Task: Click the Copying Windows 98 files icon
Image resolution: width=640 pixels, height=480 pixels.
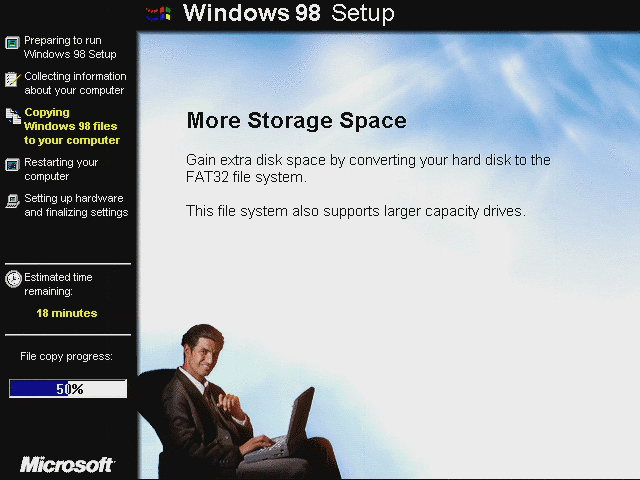Action: [13, 116]
